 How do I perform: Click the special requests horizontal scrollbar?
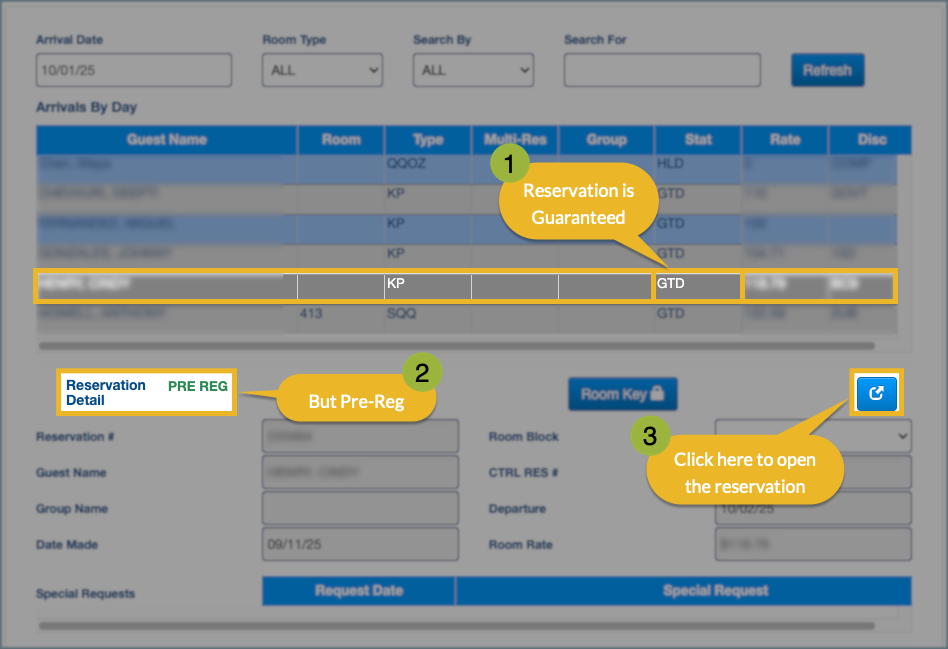point(455,627)
